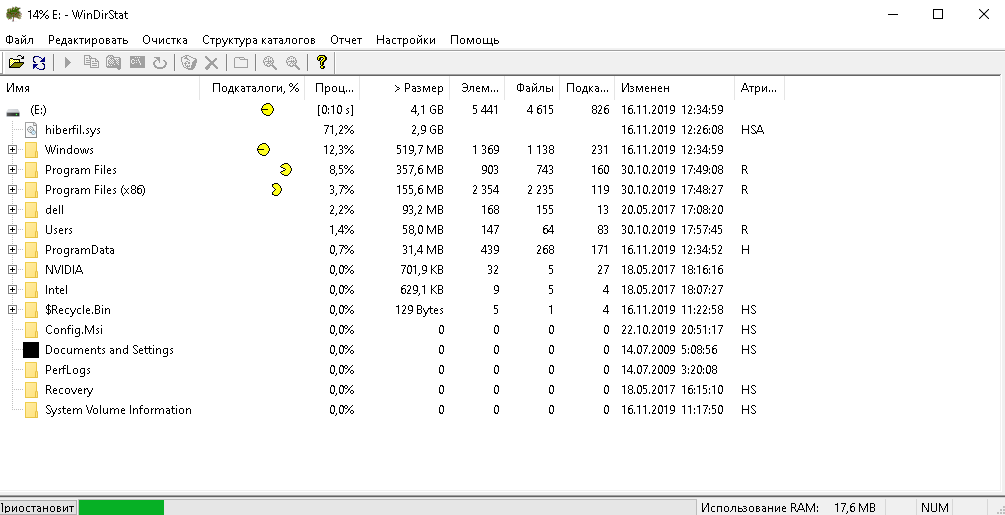Screen dimensions: 1005x515
Task: Click the dell folder icon
Action: tap(31, 210)
